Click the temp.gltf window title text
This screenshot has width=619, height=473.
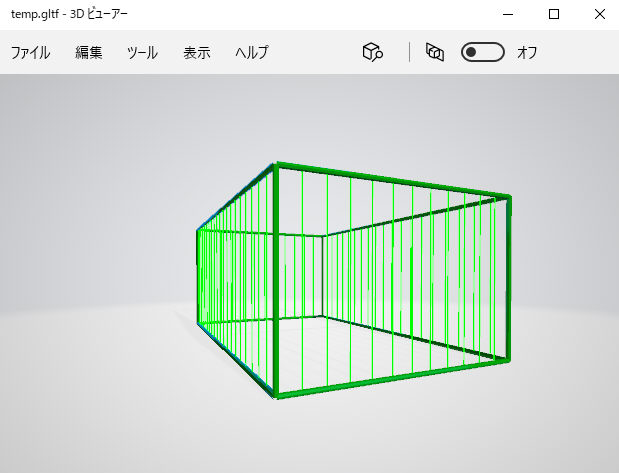[69, 14]
